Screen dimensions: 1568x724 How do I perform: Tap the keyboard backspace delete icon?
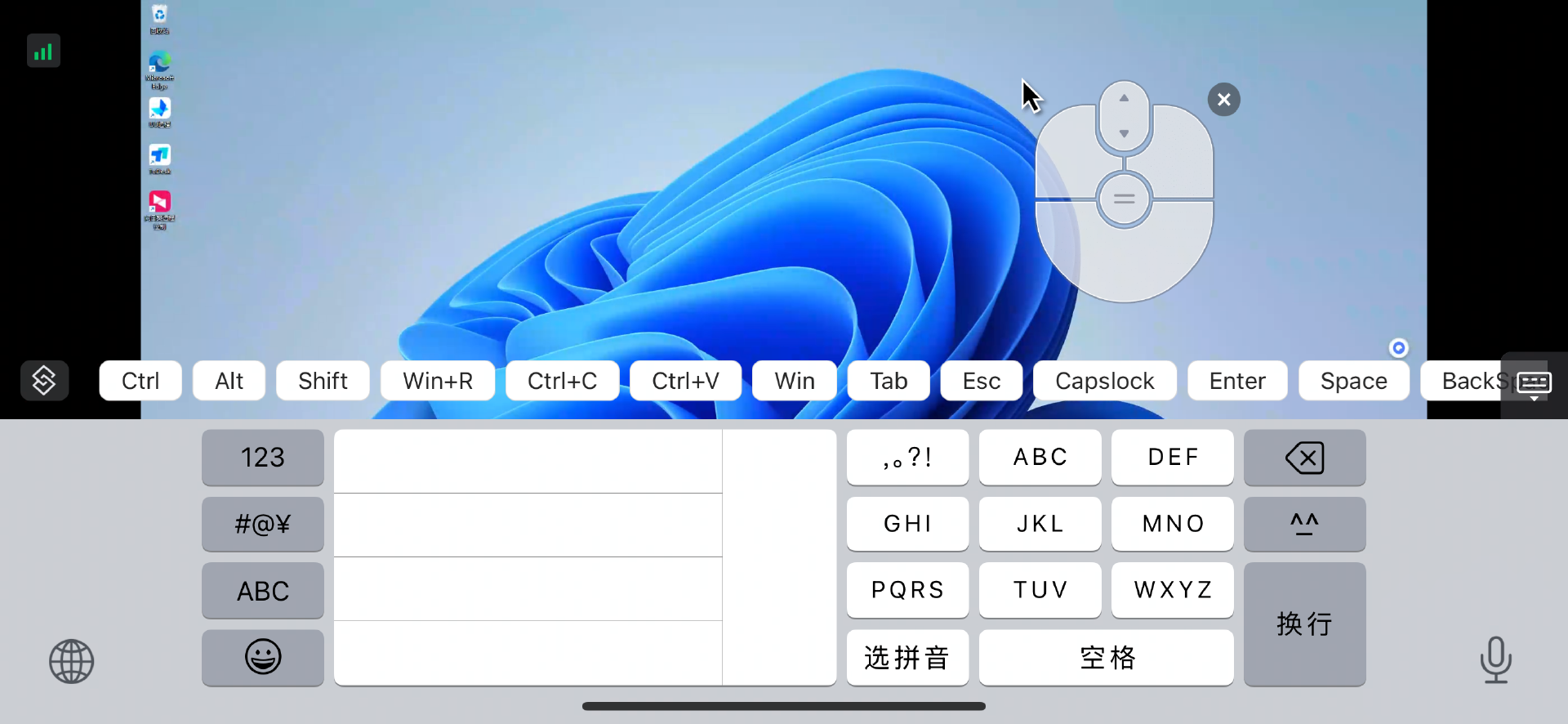pyautogui.click(x=1304, y=458)
